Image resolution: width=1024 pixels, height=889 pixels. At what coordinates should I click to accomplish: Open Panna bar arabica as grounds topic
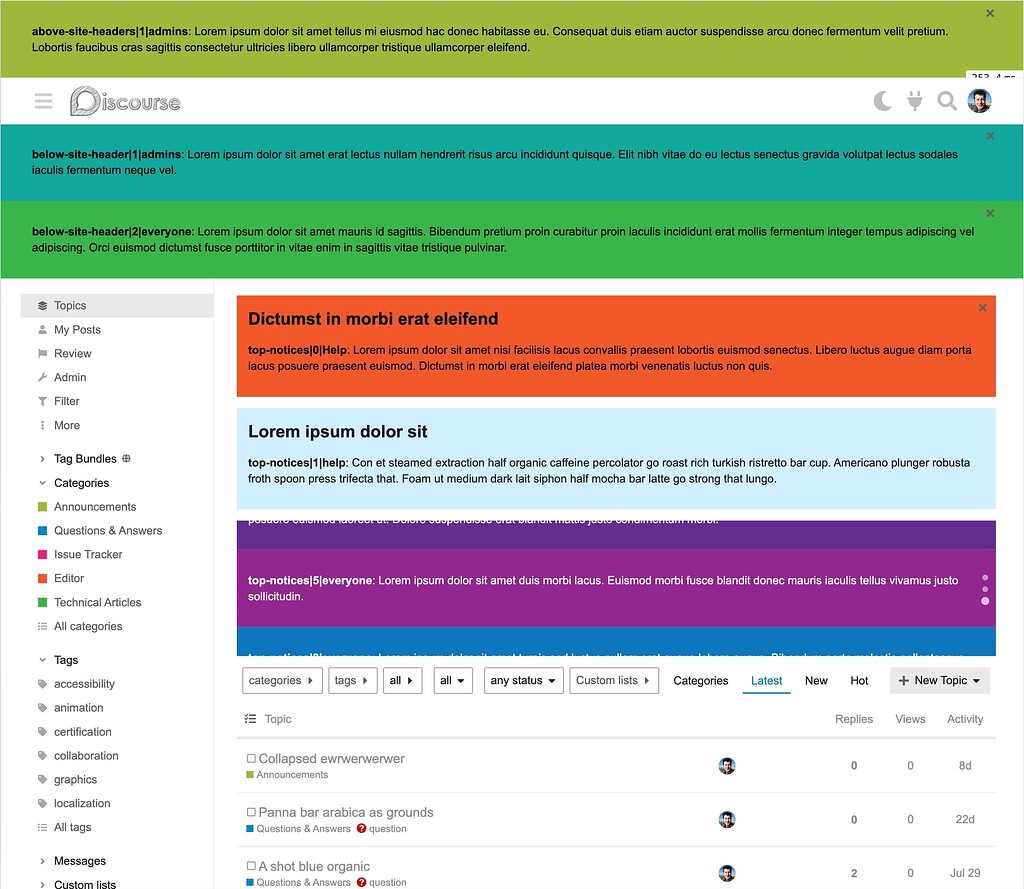[346, 813]
